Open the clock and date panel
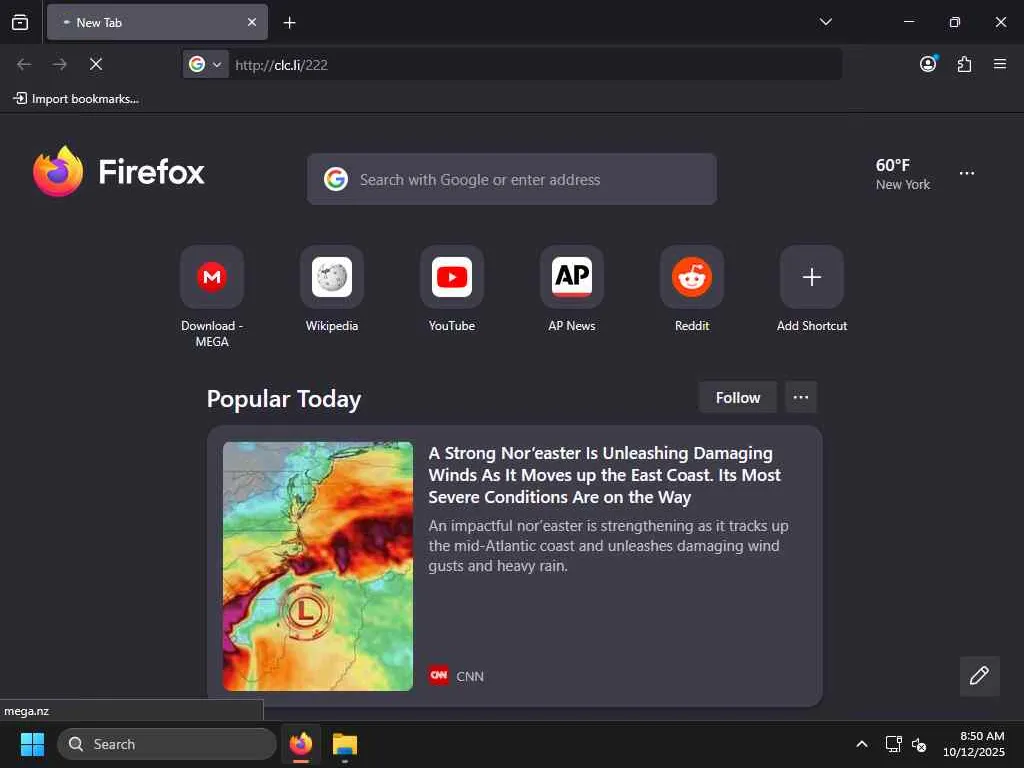1024x768 pixels. click(x=973, y=744)
